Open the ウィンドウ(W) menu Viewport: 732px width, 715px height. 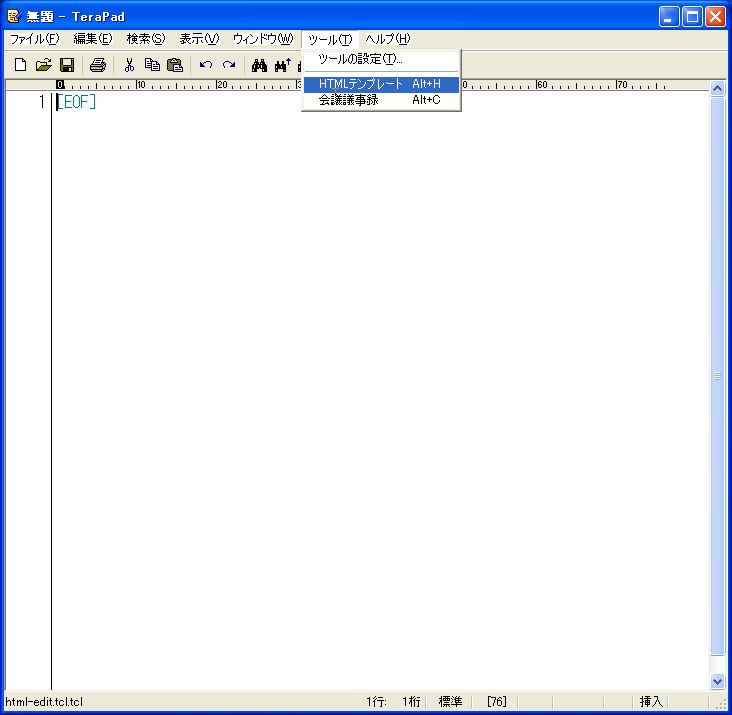(x=263, y=39)
